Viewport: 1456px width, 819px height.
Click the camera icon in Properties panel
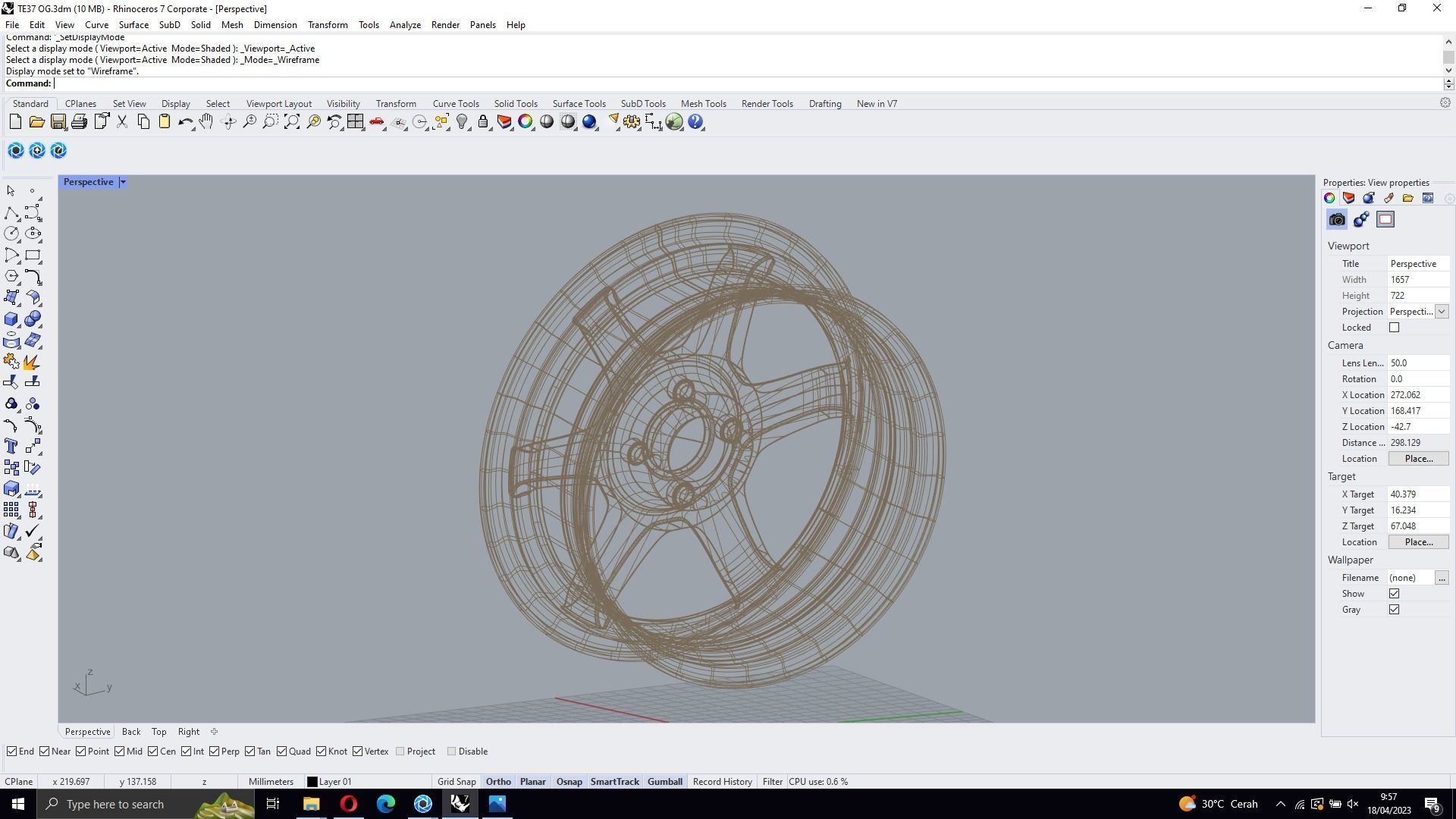(1337, 220)
